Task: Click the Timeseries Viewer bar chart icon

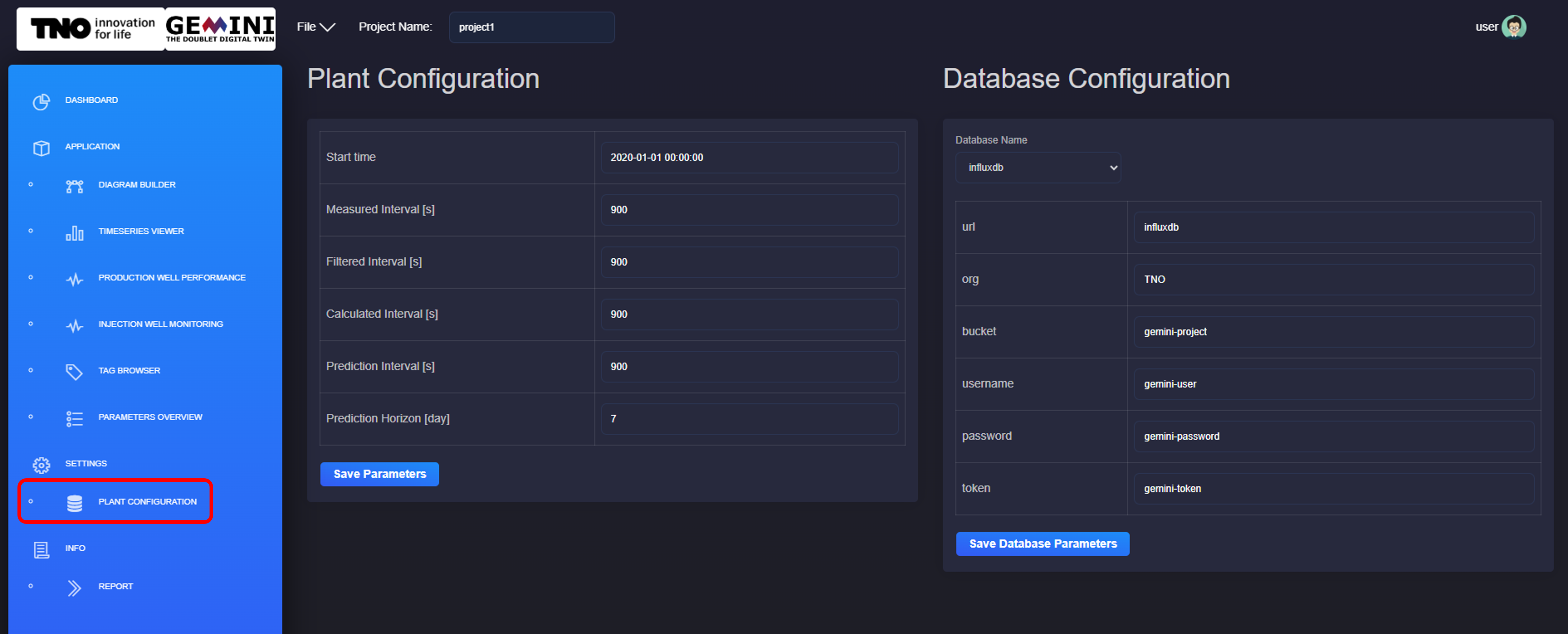Action: click(x=74, y=232)
